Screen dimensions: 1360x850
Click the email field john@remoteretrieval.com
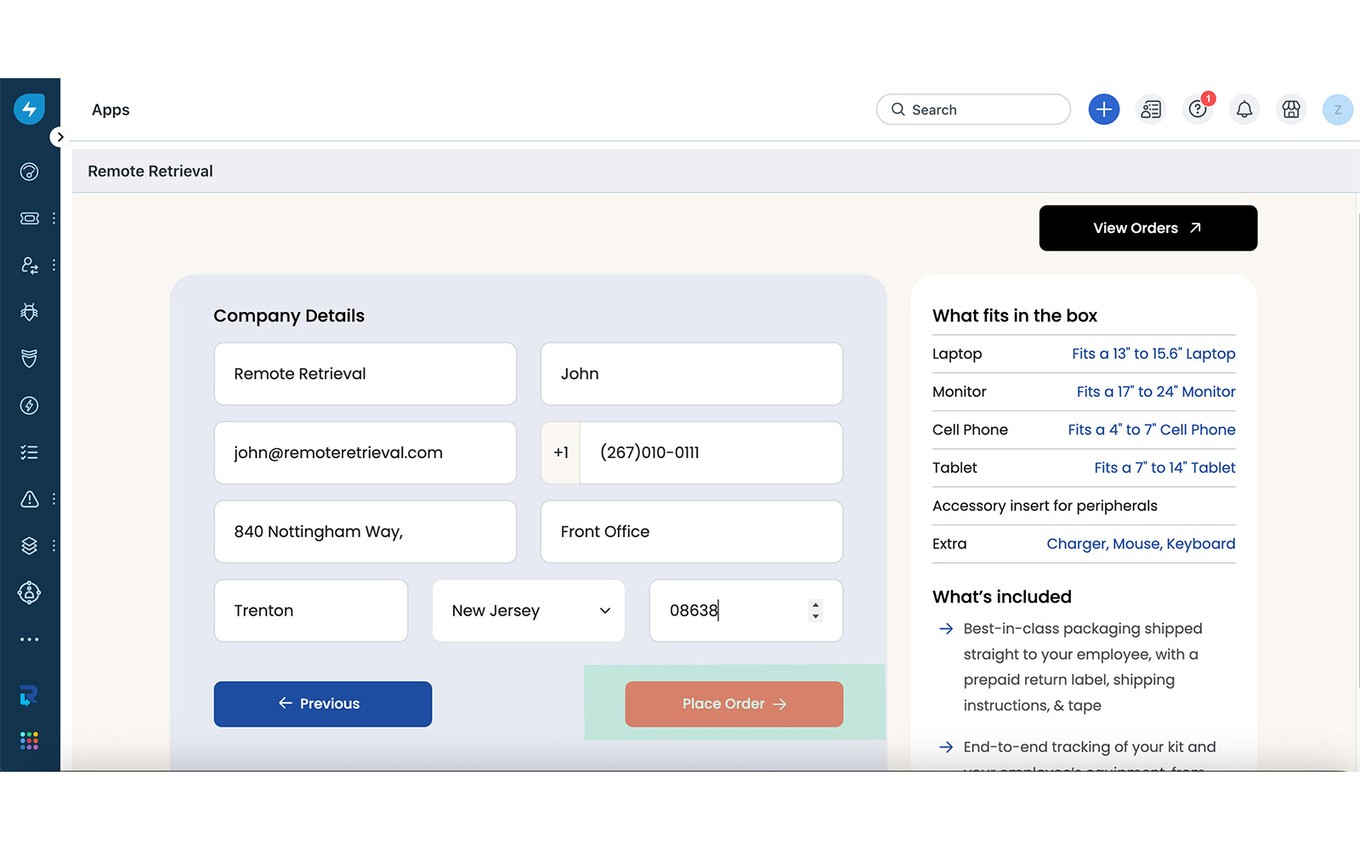click(365, 453)
